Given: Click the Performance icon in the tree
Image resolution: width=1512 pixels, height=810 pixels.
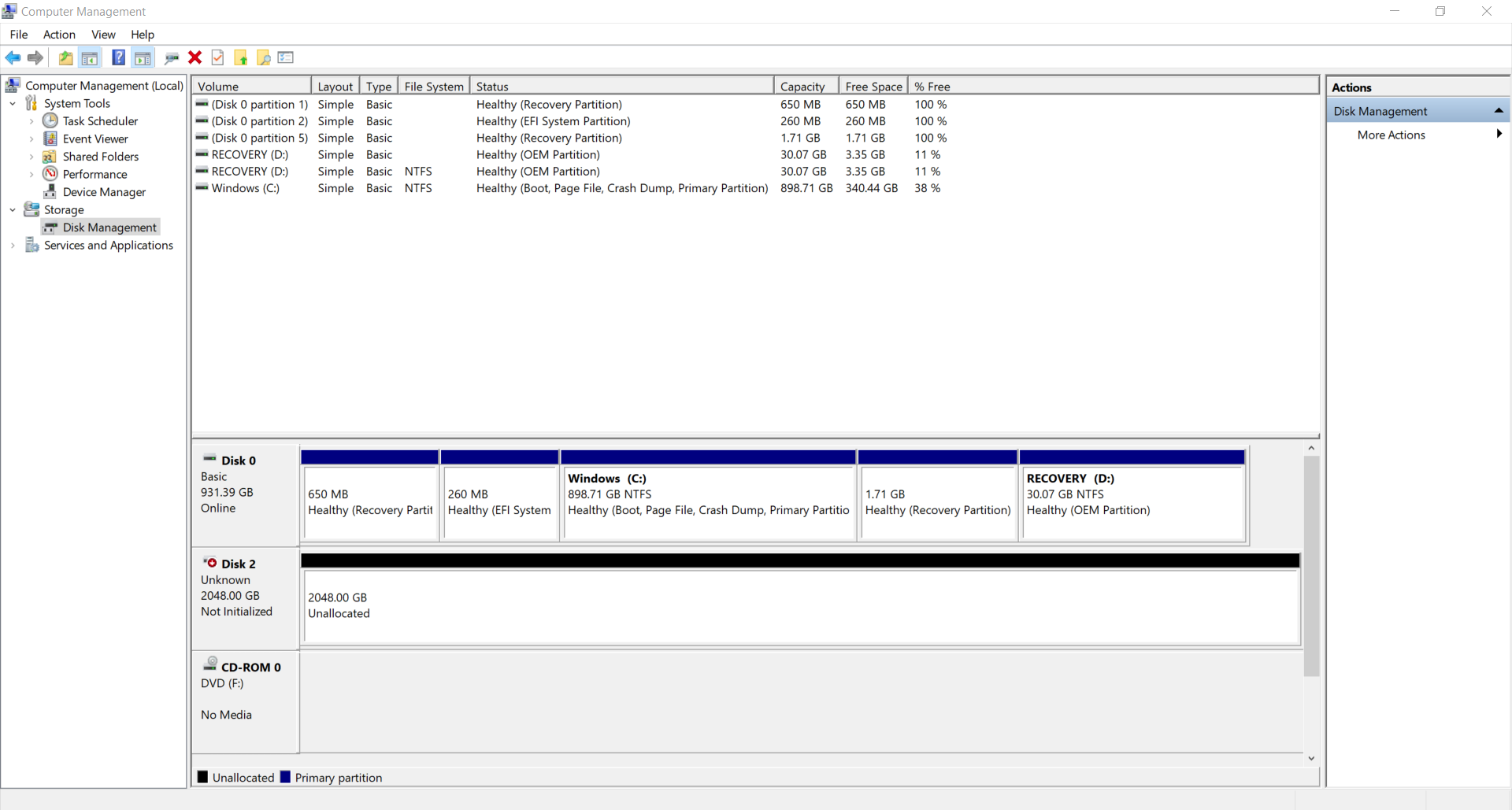Looking at the screenshot, I should [50, 174].
